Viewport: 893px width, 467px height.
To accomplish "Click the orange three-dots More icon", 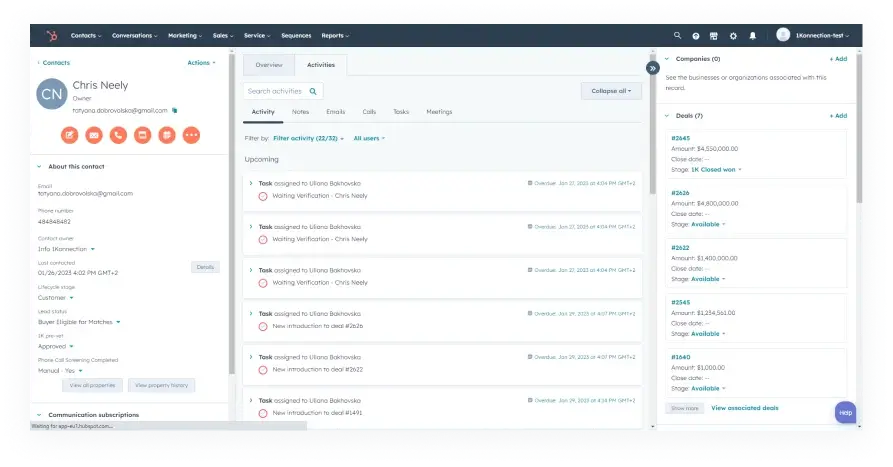I will tap(191, 135).
